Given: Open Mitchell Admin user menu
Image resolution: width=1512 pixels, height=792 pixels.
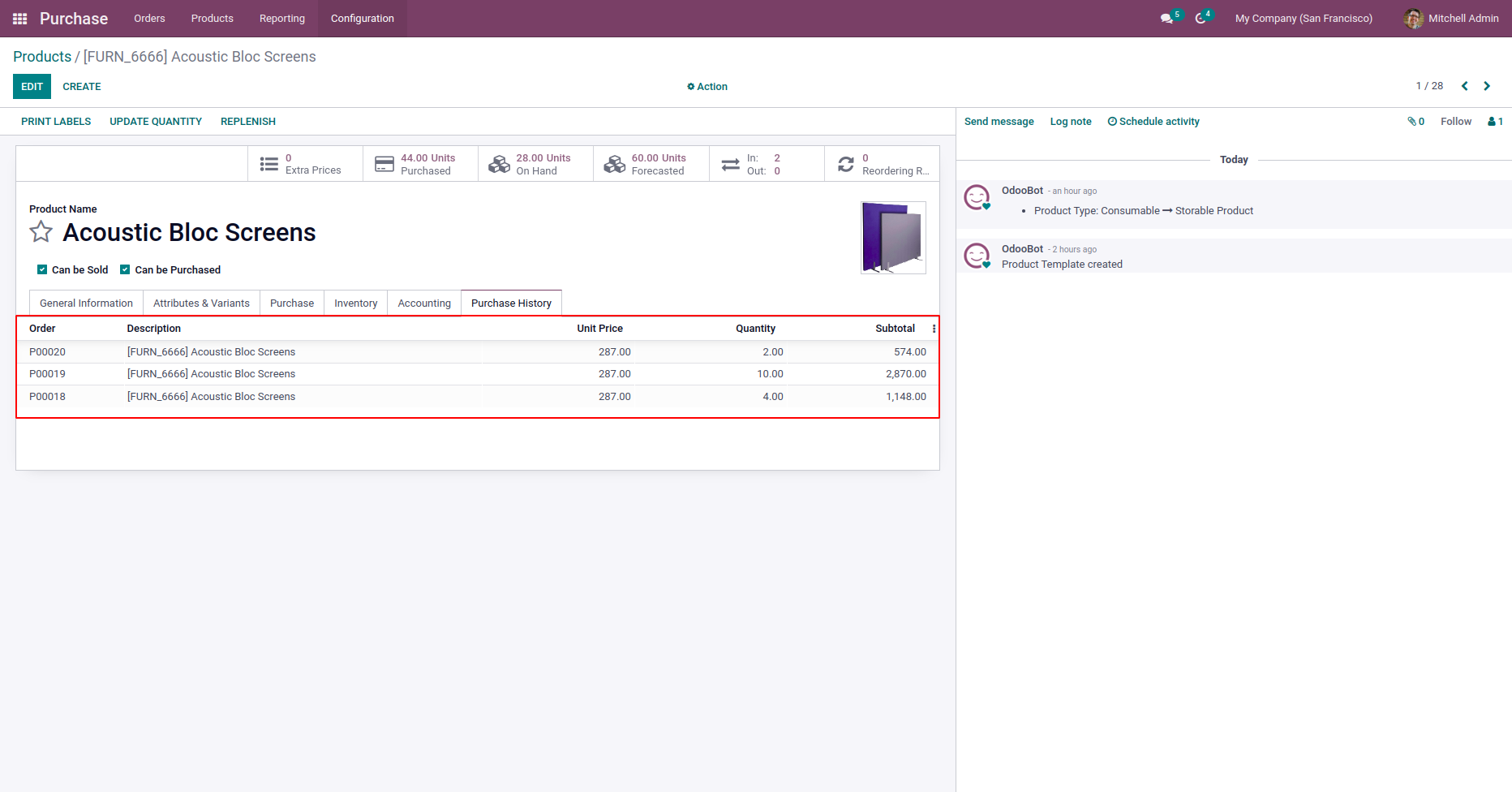Looking at the screenshot, I should 1451,19.
